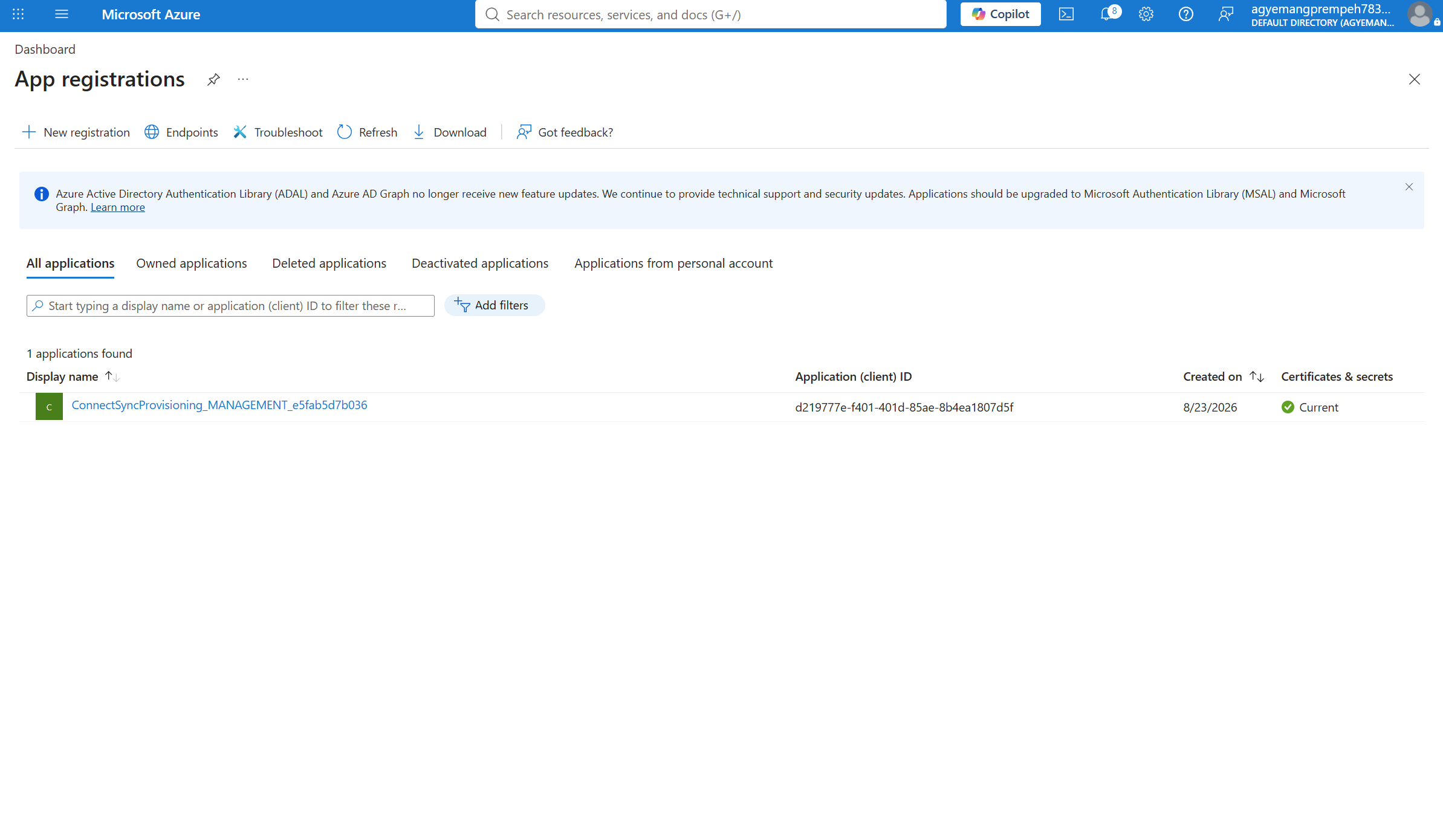Download the applications list
This screenshot has height=840, width=1443.
tap(450, 132)
